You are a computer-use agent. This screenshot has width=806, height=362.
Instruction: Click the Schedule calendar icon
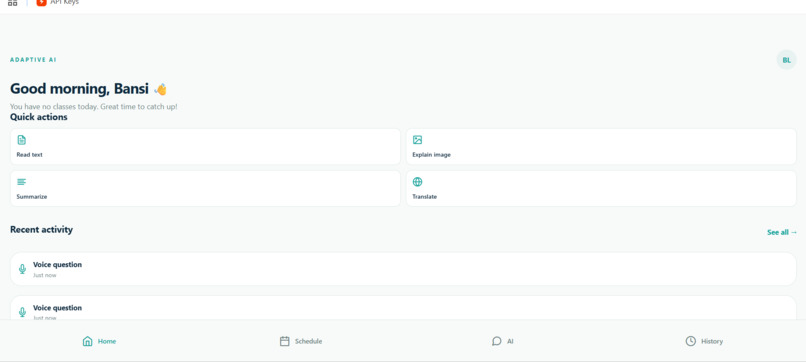coord(284,341)
